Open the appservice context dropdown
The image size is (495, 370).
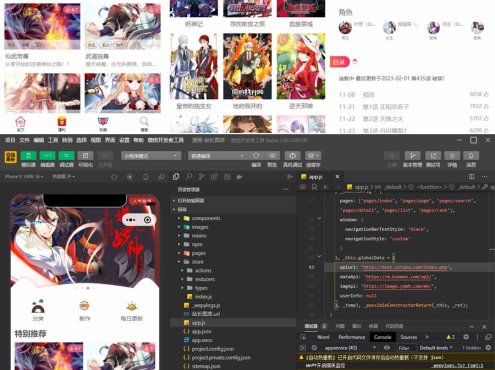[349, 348]
